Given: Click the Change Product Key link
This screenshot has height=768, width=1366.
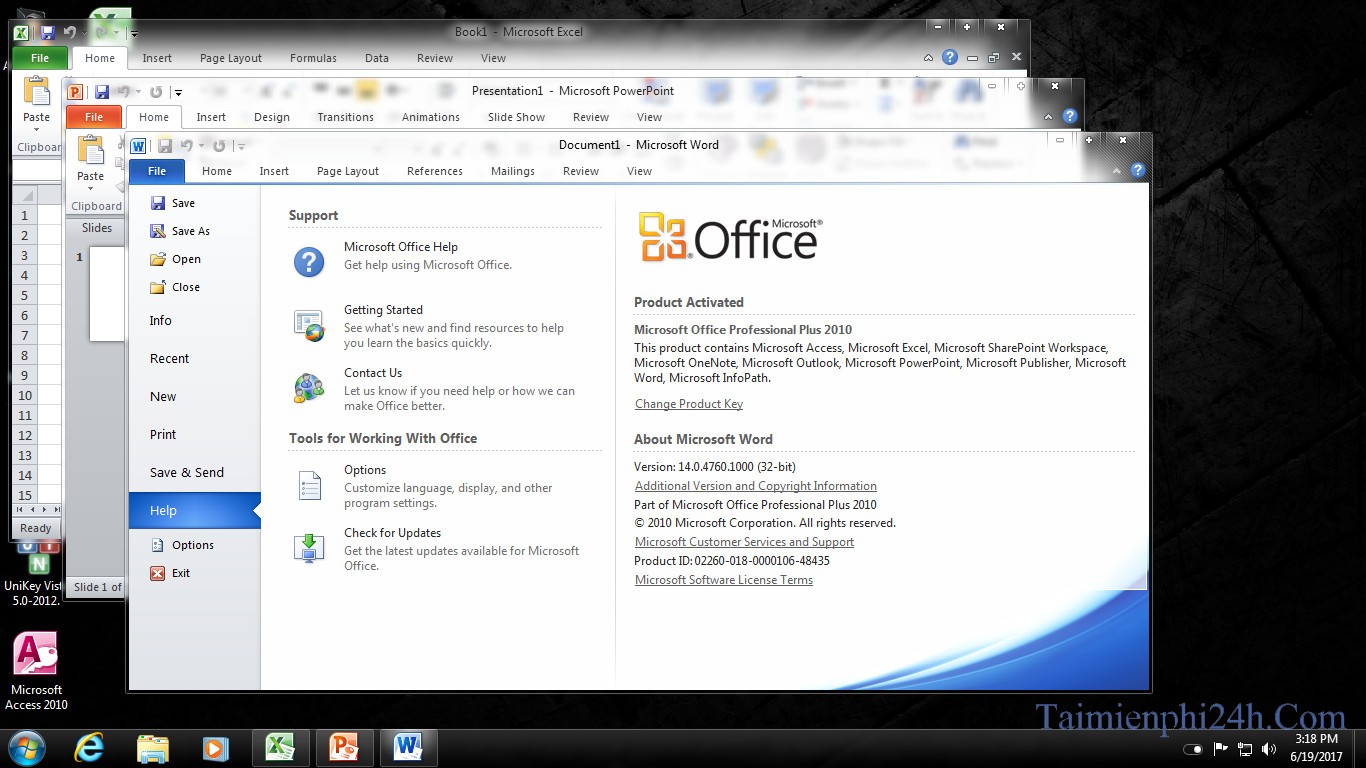Looking at the screenshot, I should (689, 404).
